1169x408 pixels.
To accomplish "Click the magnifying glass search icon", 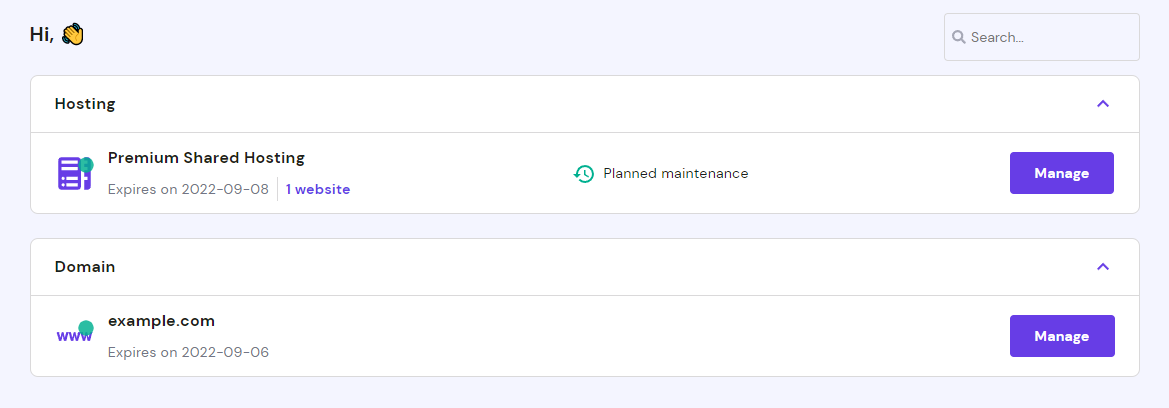I will coord(958,37).
